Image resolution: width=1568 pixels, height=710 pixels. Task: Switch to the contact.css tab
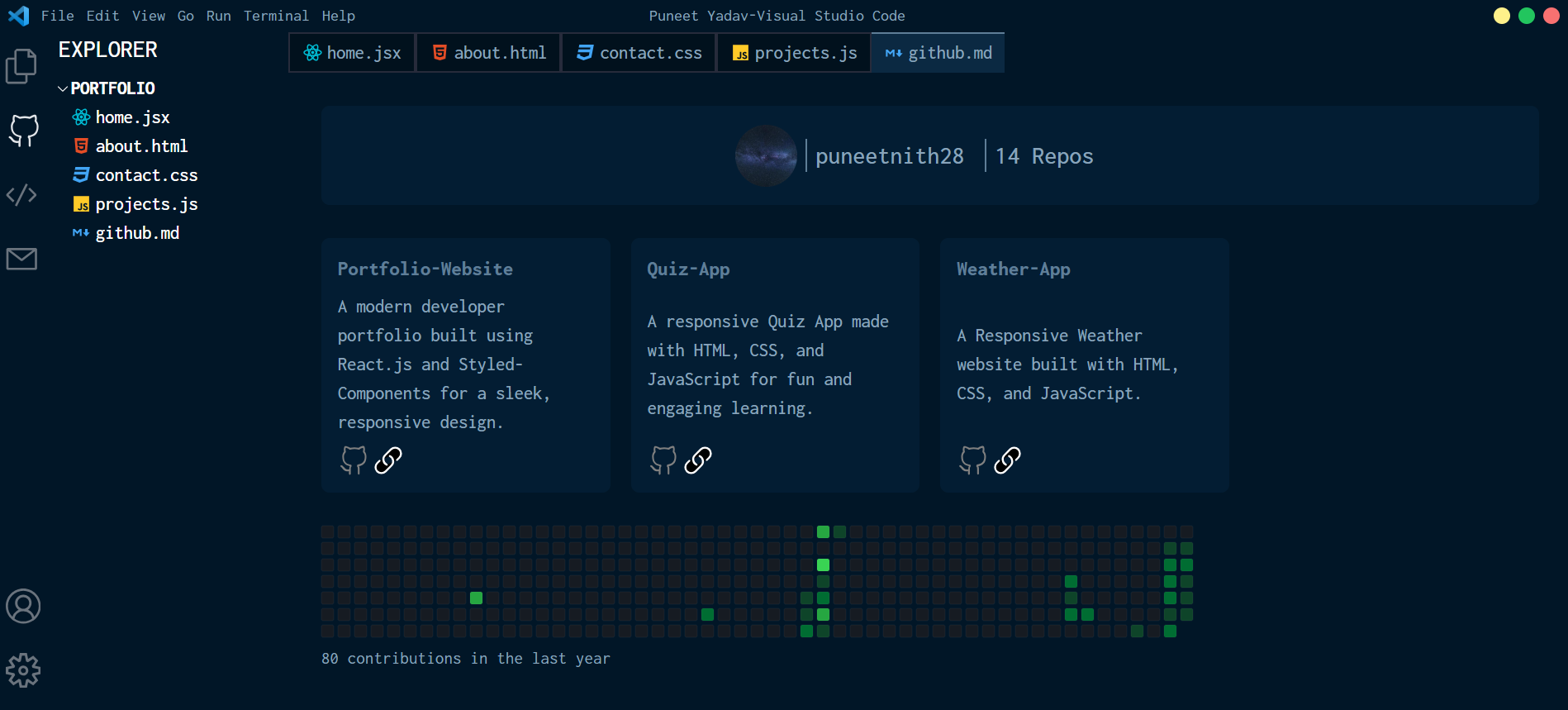pyautogui.click(x=639, y=53)
